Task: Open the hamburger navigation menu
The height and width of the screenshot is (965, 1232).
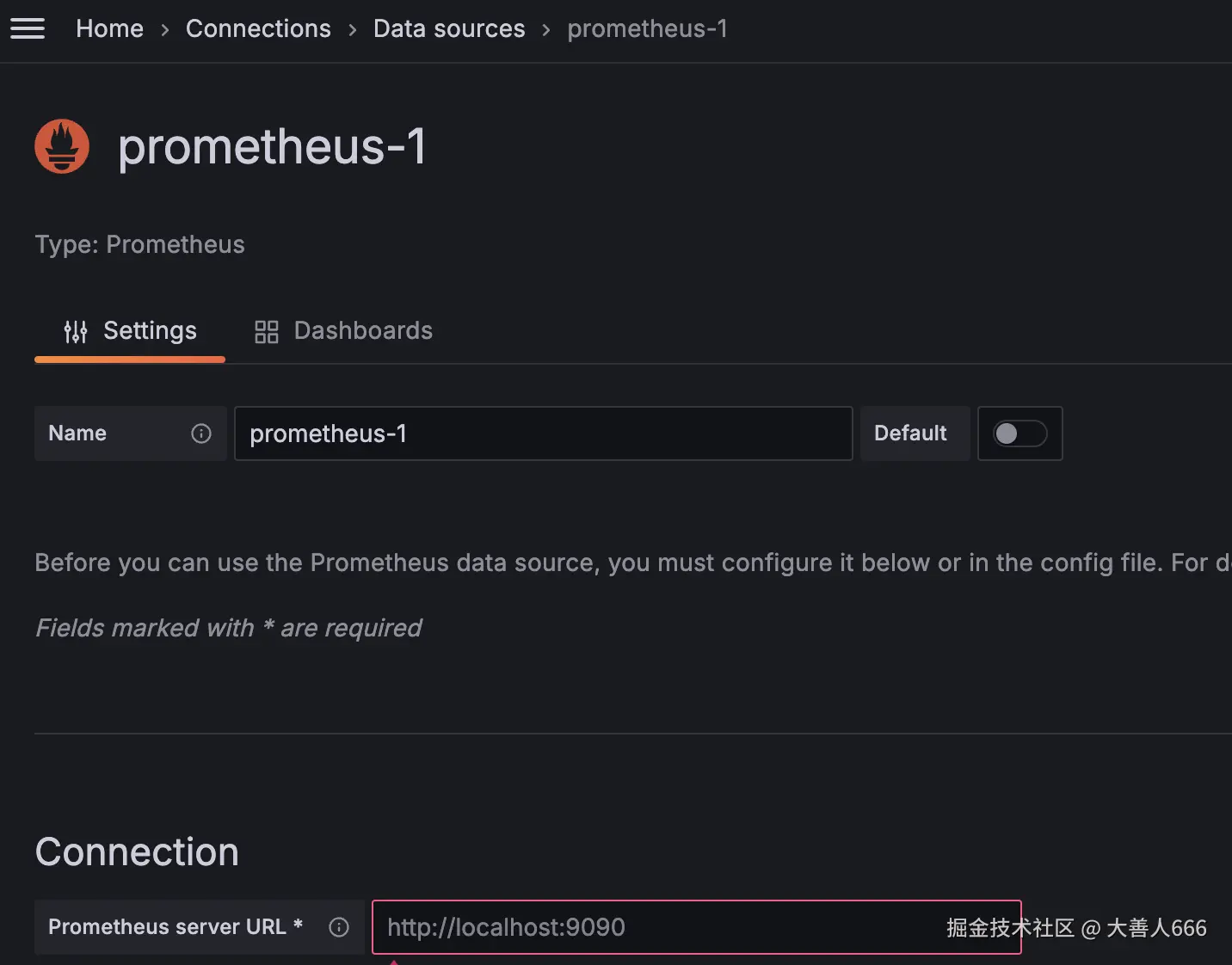Action: 28,28
